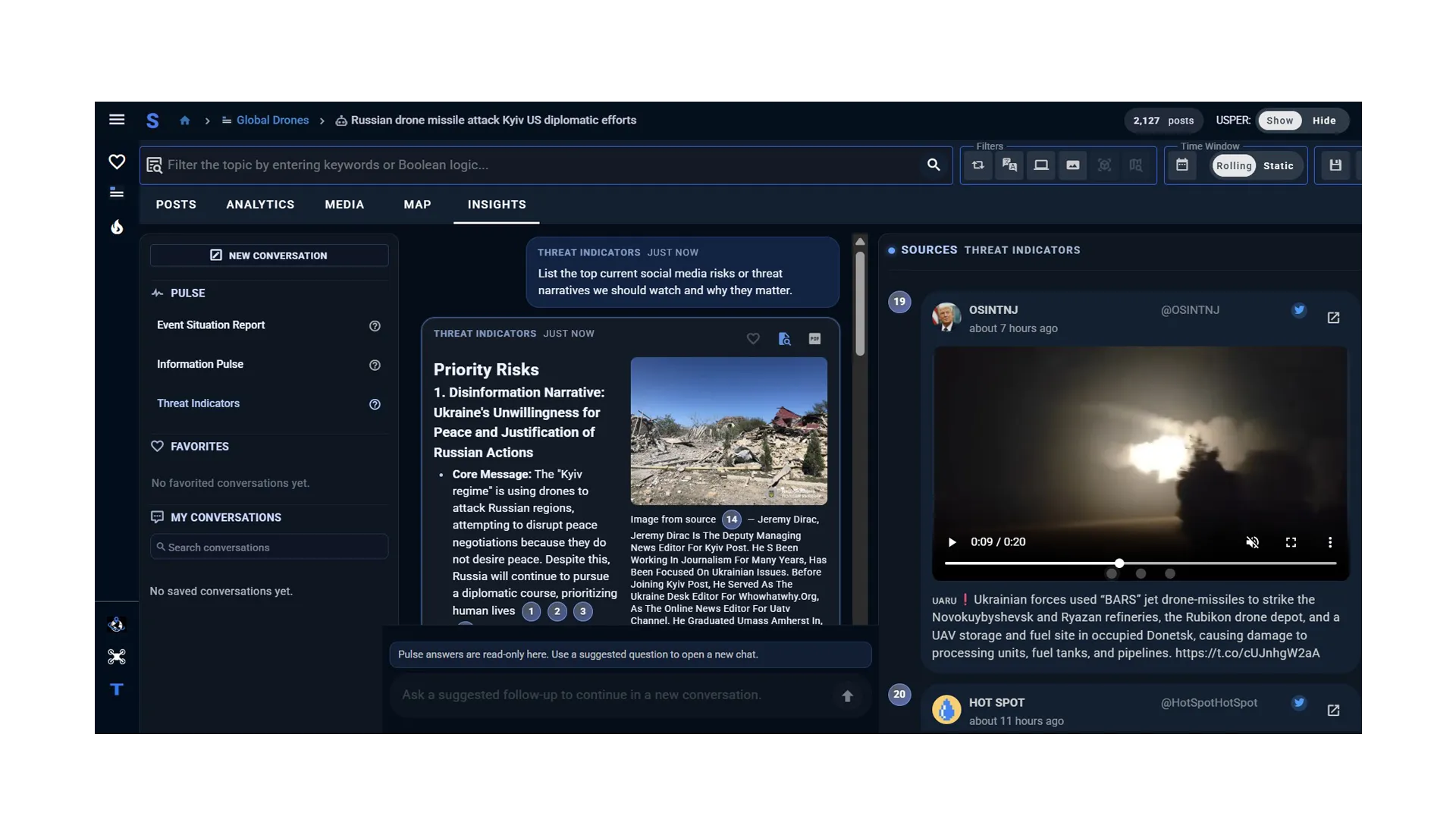
Task: Favorite the Threat Indicators answer
Action: pyautogui.click(x=753, y=339)
